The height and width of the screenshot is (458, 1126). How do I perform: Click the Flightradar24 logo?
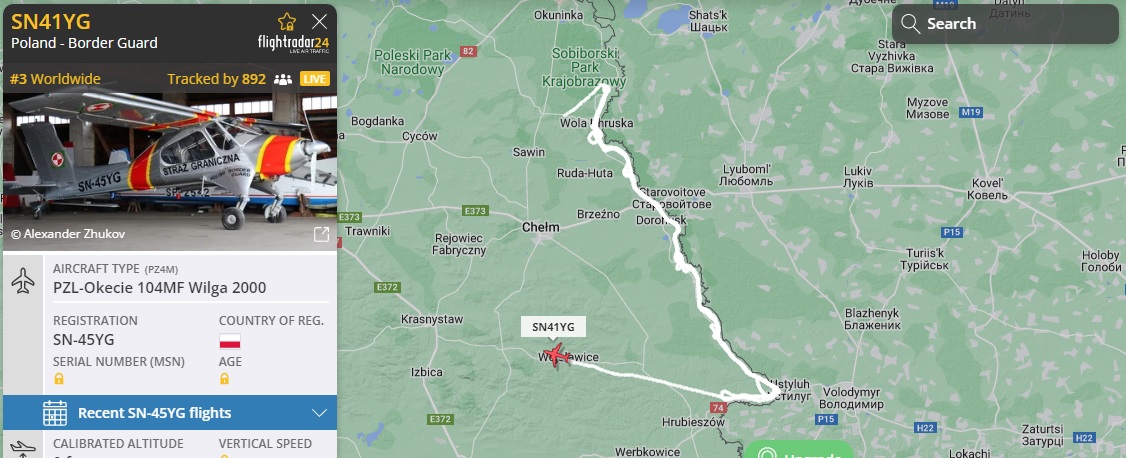click(293, 43)
